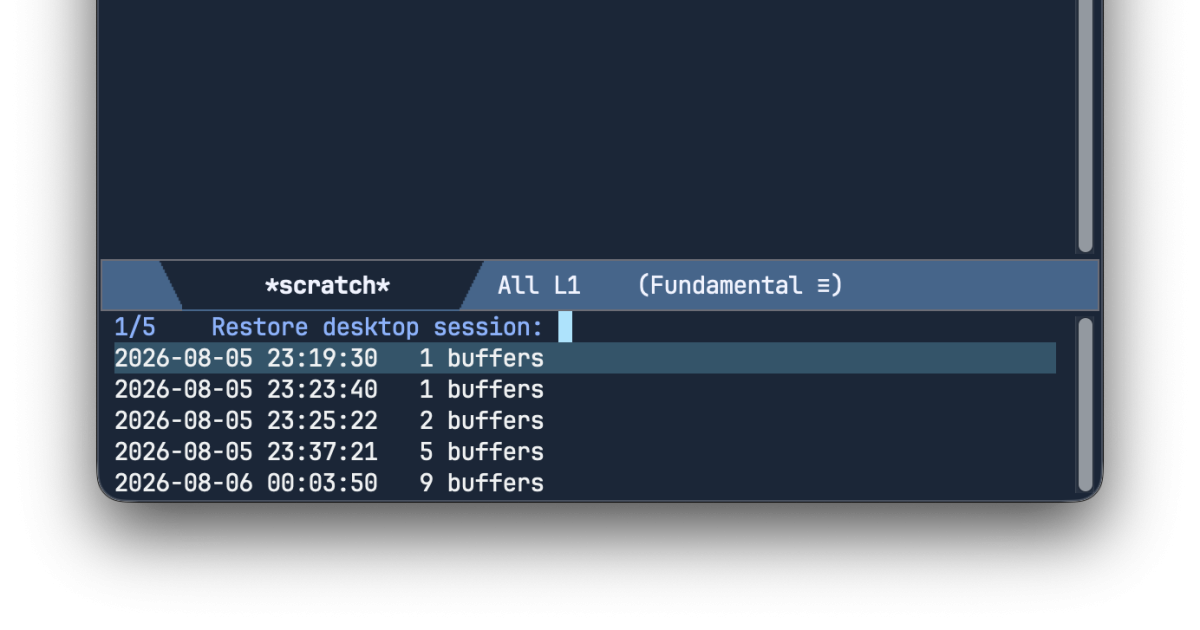Click the L1 line number indicator
This screenshot has height=630, width=1200.
[567, 286]
